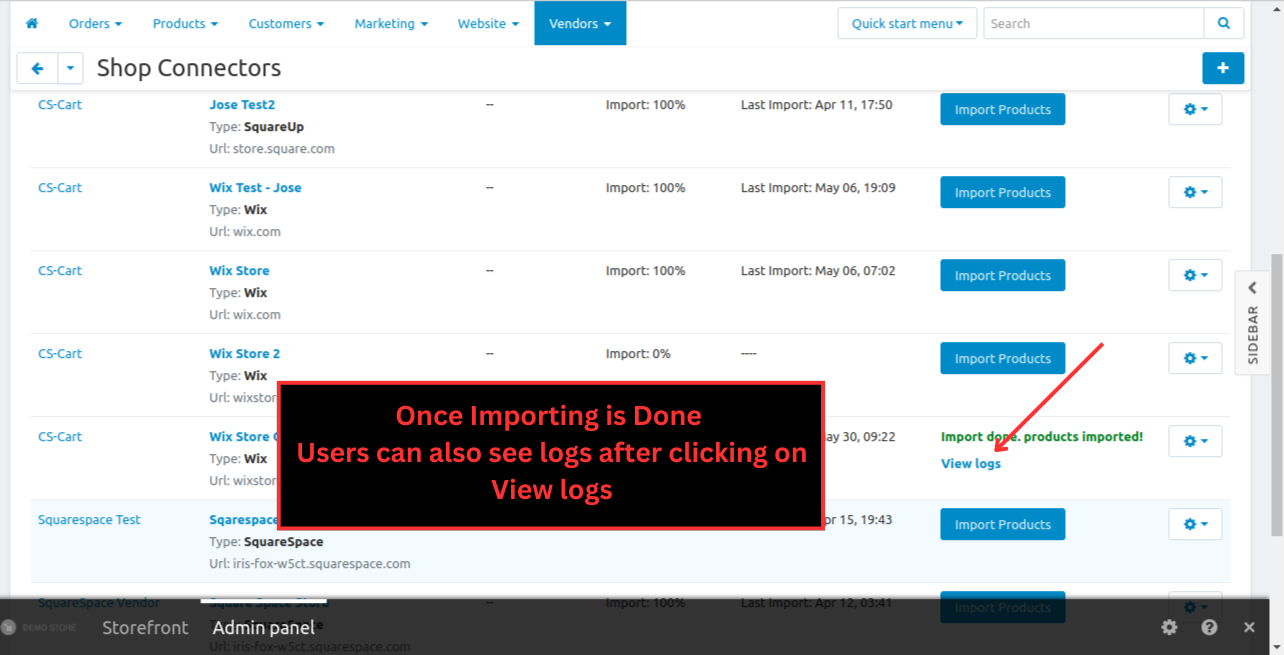This screenshot has height=655, width=1284.
Task: Open gear menu for Wix Store 2
Action: click(1195, 358)
